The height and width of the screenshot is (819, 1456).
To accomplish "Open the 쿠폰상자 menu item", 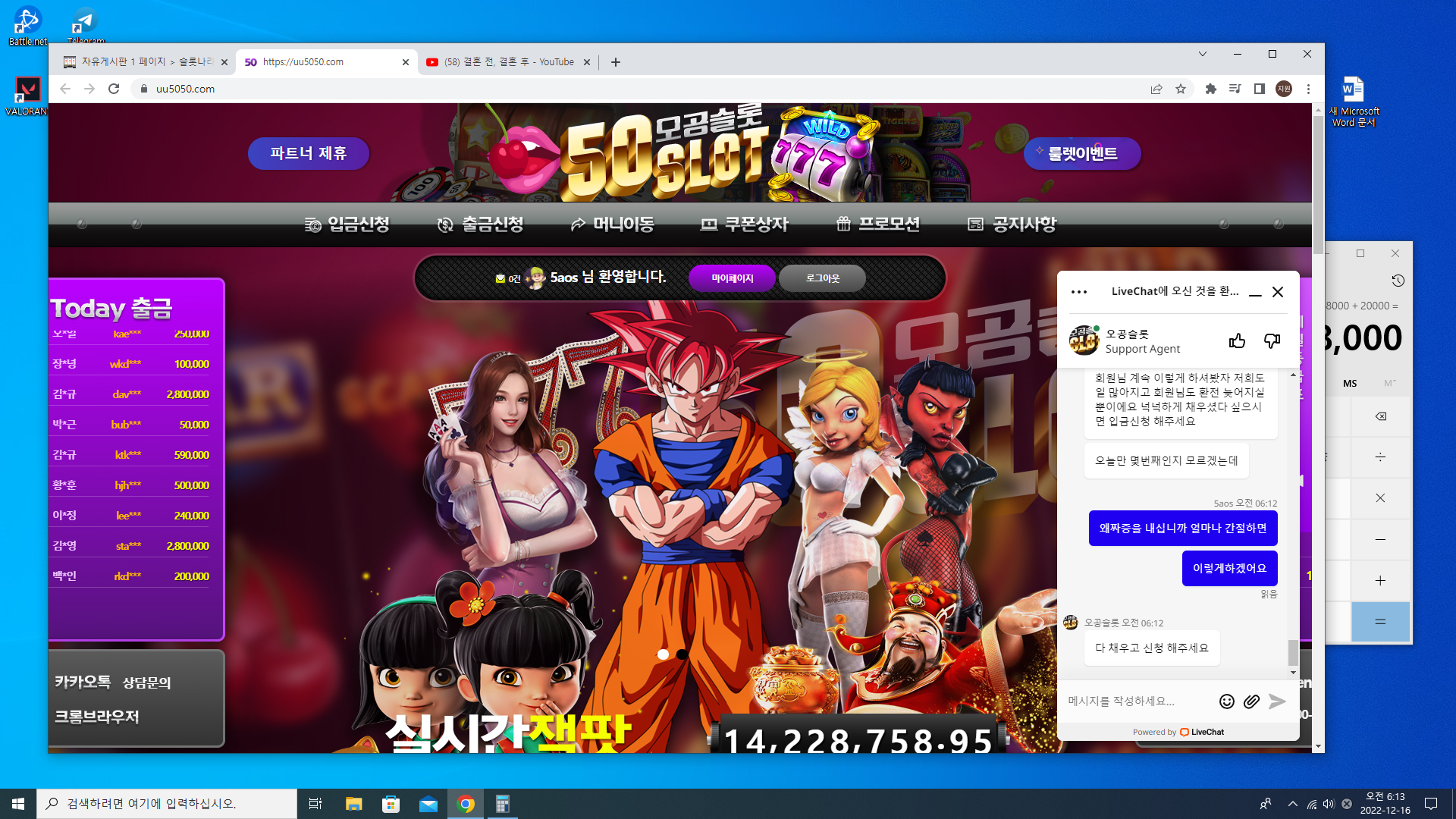I will [745, 224].
